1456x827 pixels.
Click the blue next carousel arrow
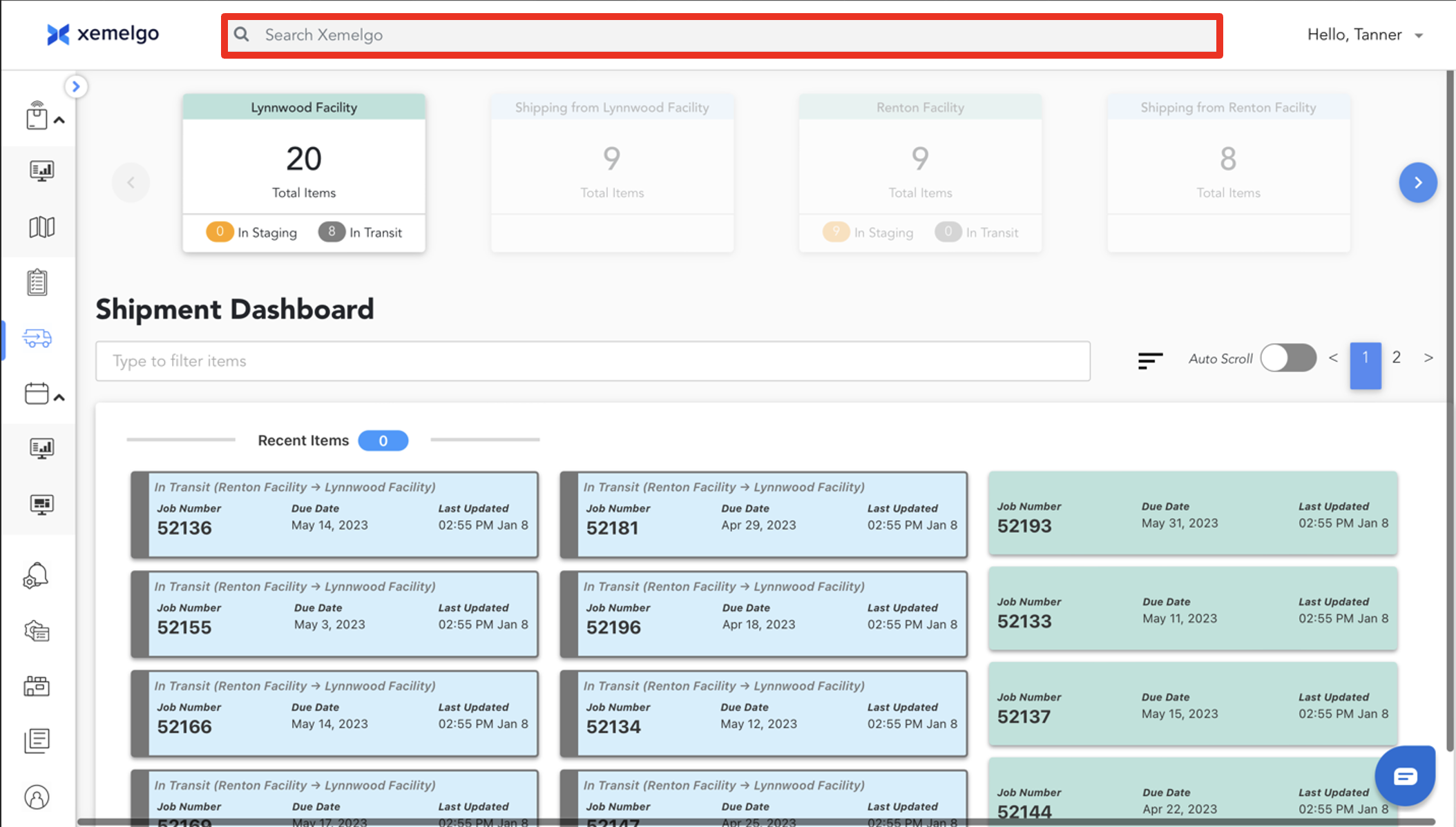(1417, 183)
